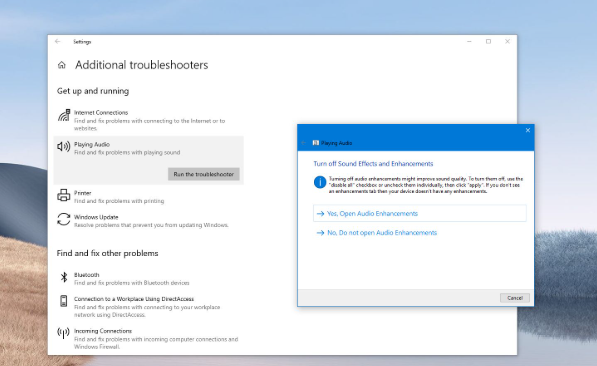
Task: Click the Incoming Connections antenna icon
Action: pyautogui.click(x=63, y=333)
